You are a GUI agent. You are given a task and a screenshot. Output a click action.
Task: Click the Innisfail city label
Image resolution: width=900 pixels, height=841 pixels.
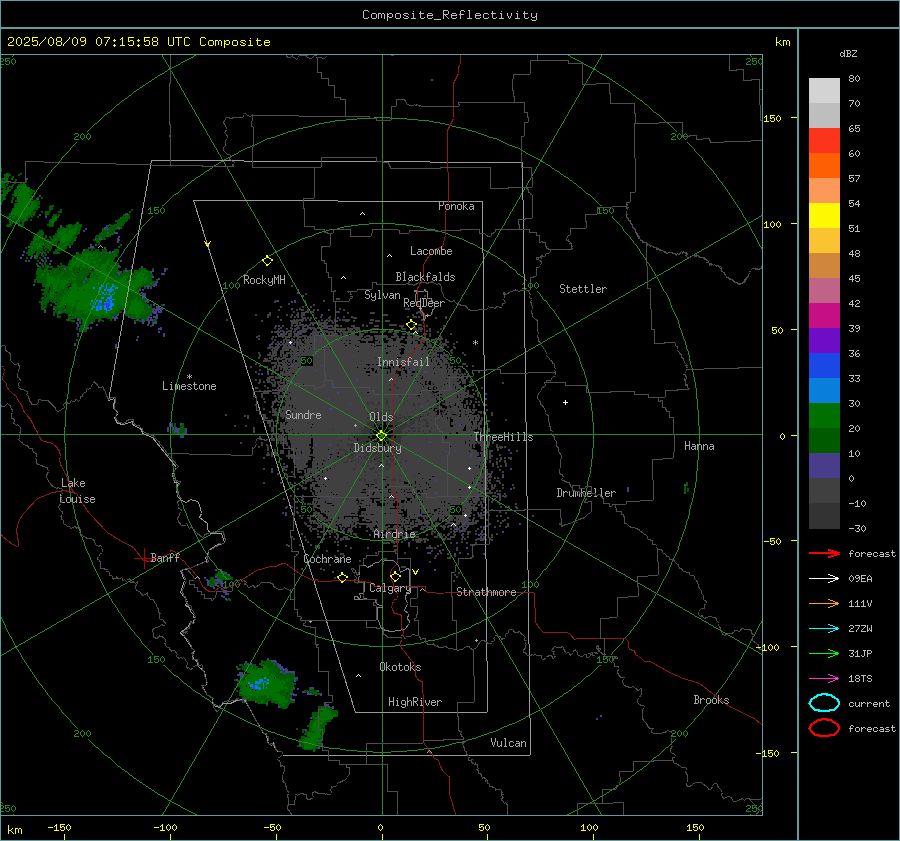pos(403,362)
